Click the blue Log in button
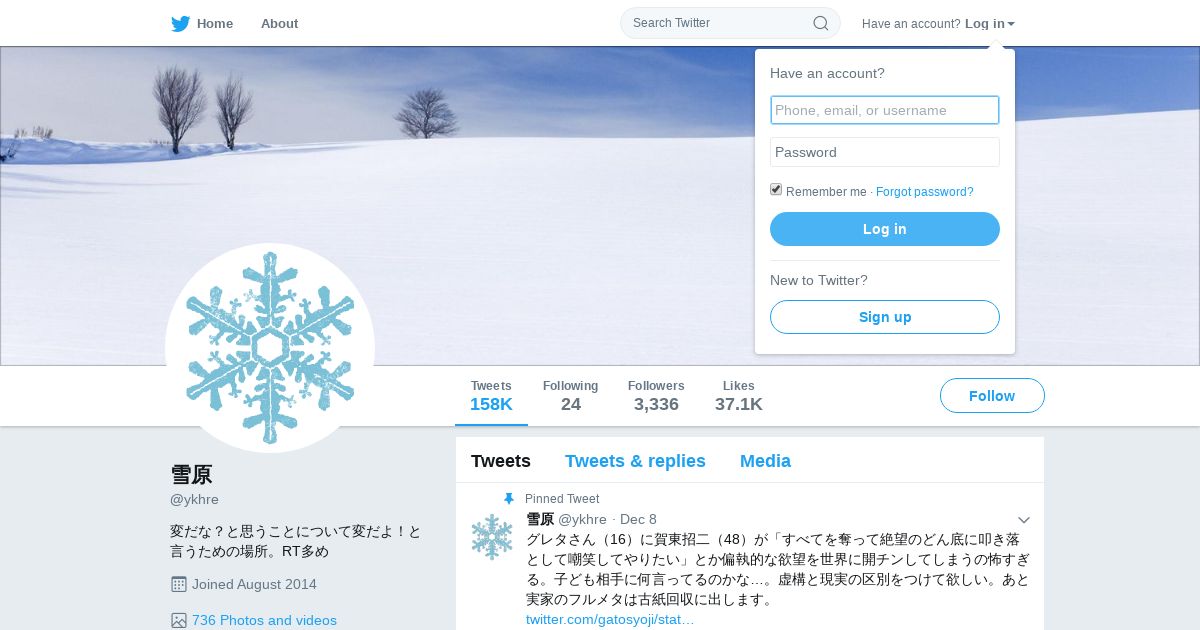This screenshot has width=1200, height=630. pyautogui.click(x=885, y=229)
